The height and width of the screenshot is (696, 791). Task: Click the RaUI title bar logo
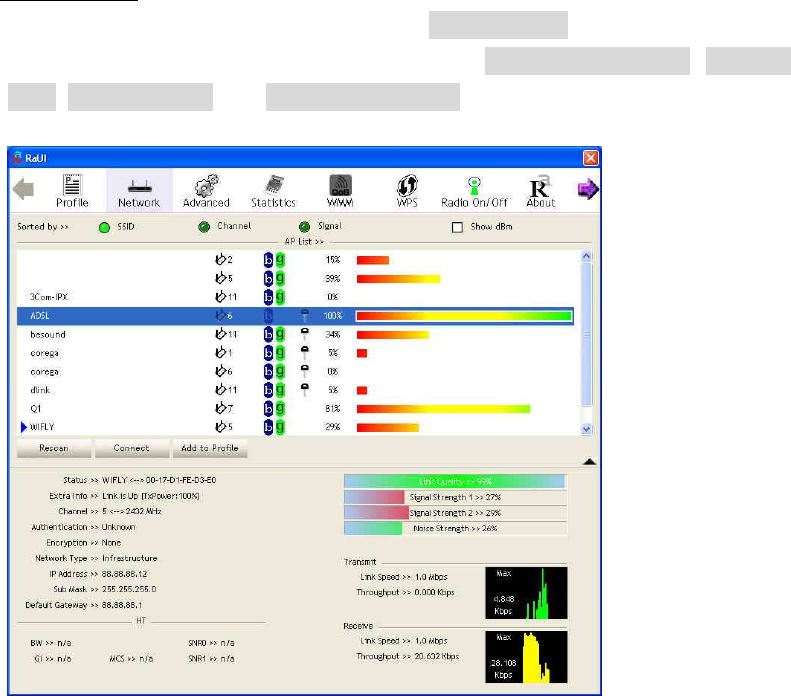(17, 157)
